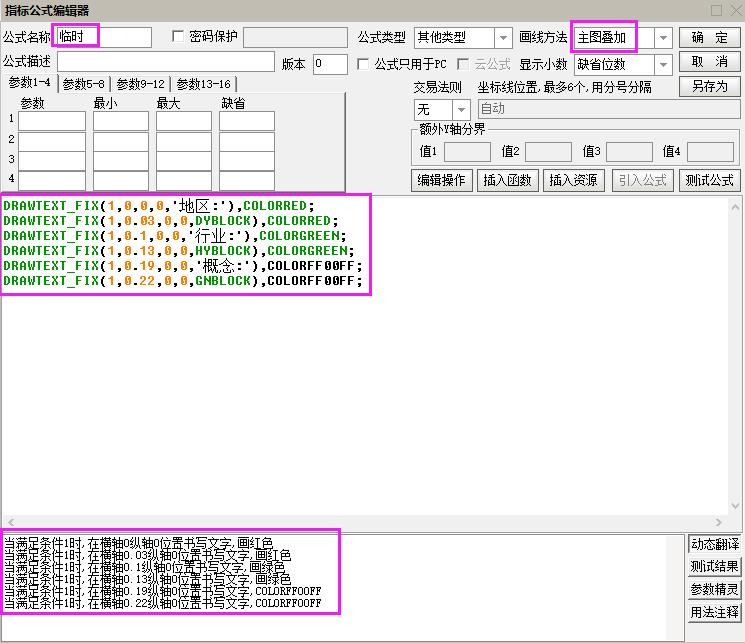Click translation line with 横轴0.03

click(147, 555)
